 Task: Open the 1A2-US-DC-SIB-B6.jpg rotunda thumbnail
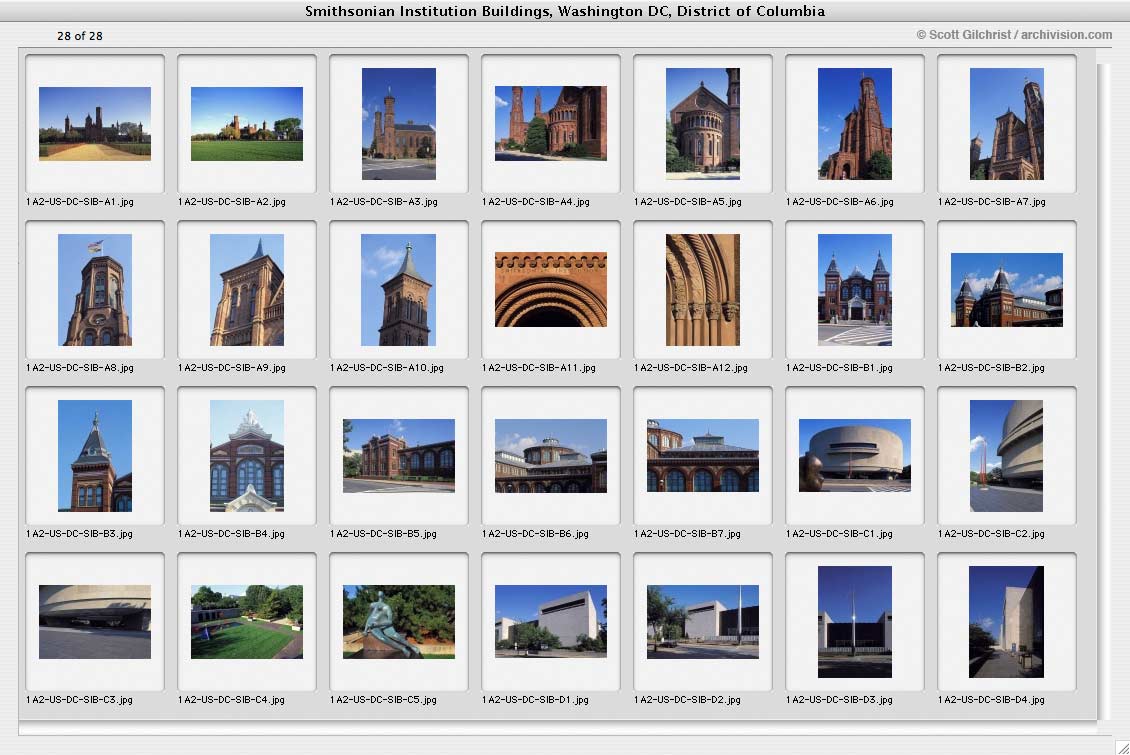tap(551, 455)
